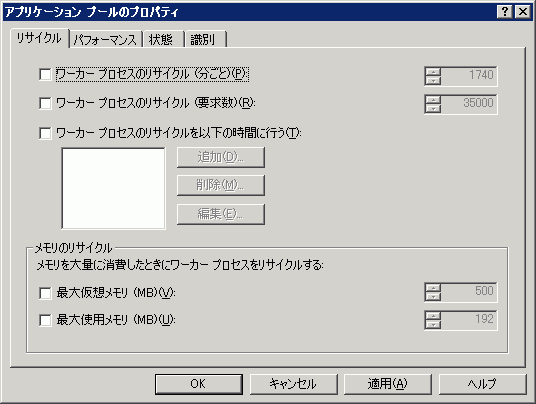Tick 最大仮想メモリ (MB) checkbox
Screen dimensions: 536x404
(x=45, y=293)
